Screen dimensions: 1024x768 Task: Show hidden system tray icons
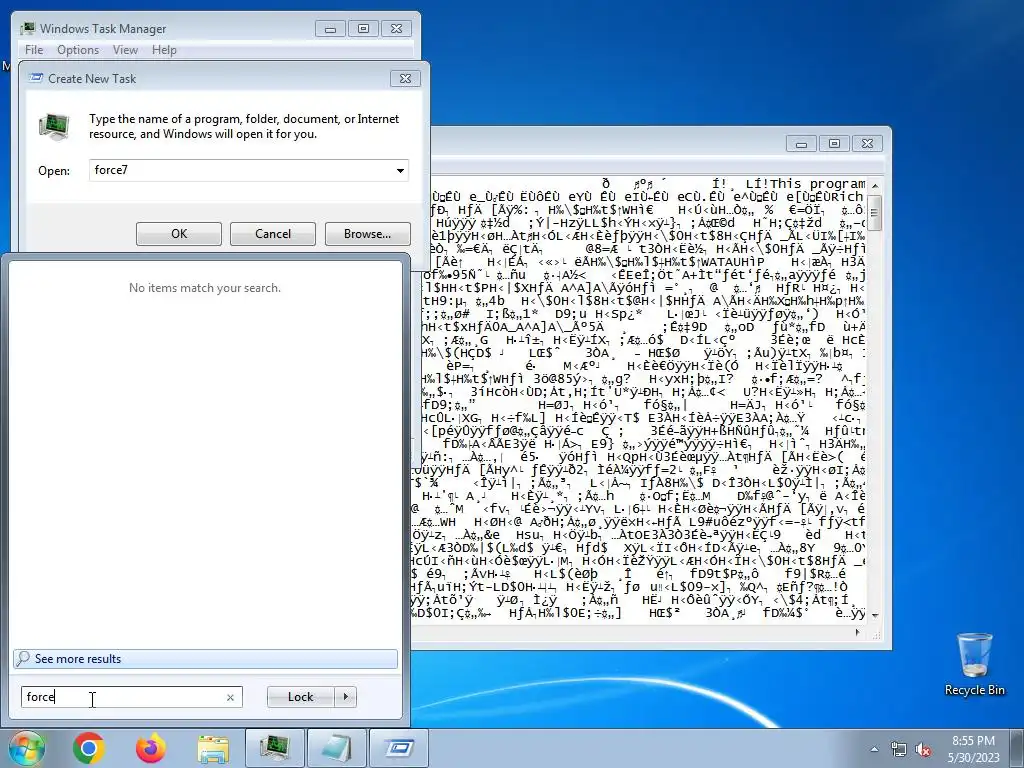coord(874,749)
